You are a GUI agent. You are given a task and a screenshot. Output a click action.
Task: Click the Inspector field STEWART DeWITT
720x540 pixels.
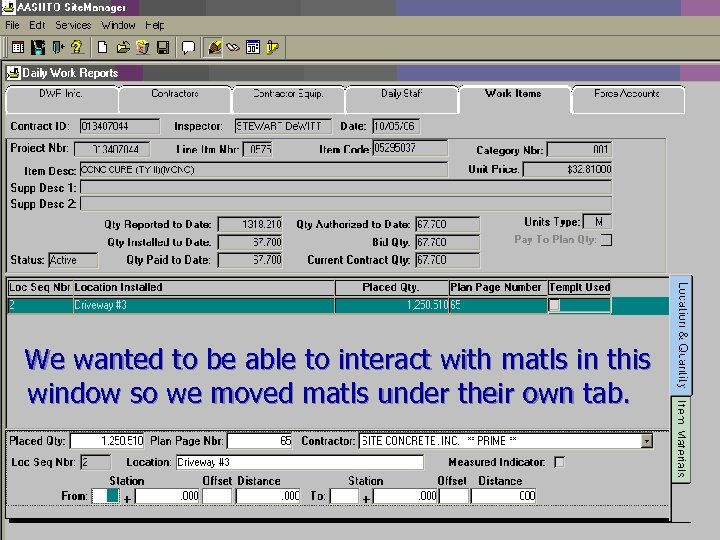pyautogui.click(x=283, y=126)
